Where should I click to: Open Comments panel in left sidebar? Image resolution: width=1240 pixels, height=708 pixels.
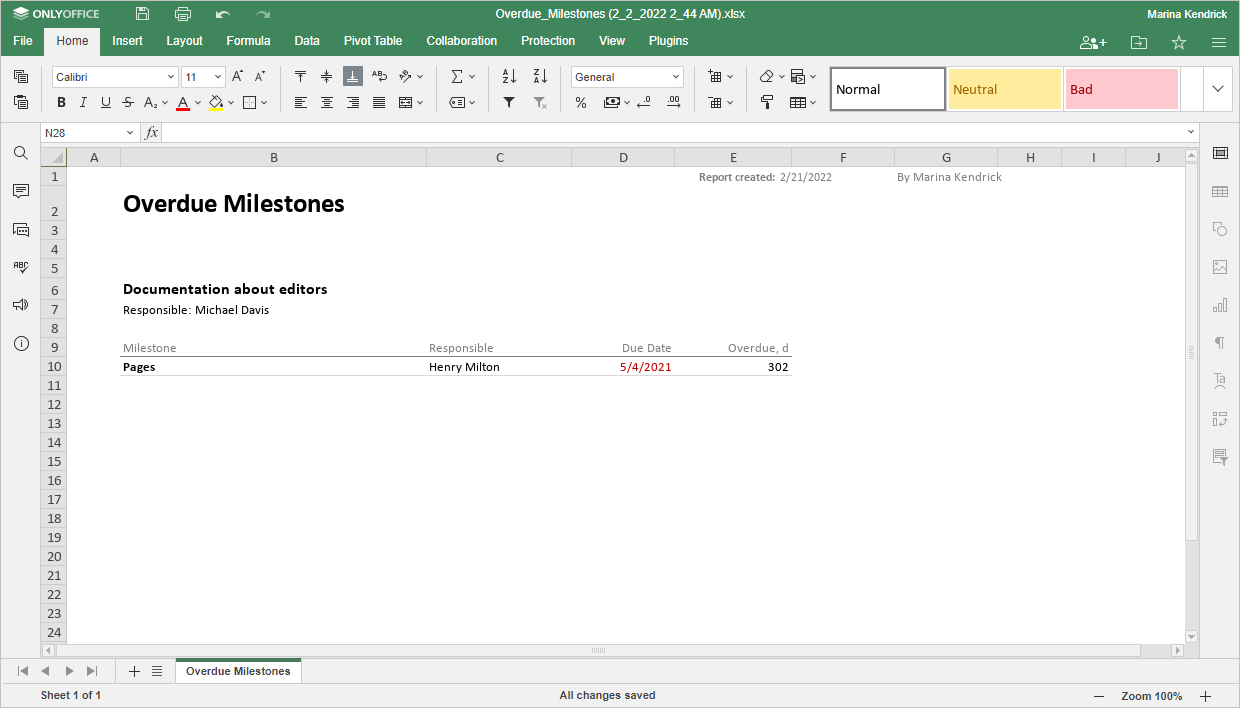[20, 191]
